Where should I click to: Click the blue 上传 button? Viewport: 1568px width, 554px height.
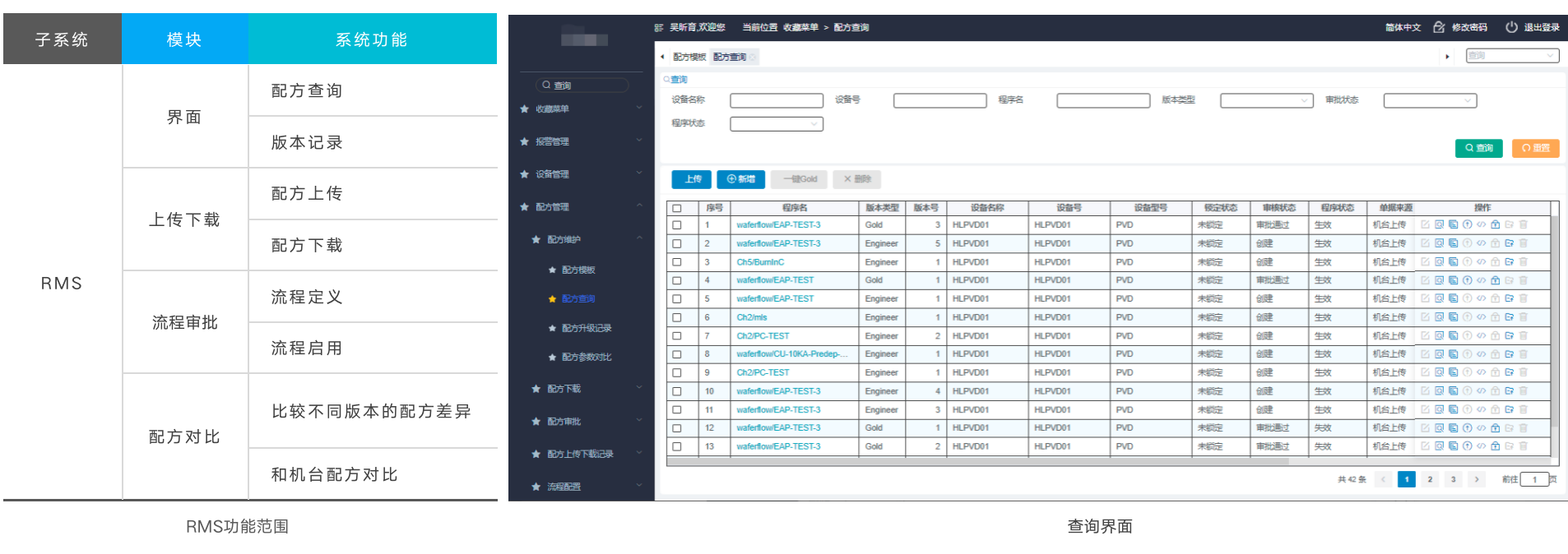click(x=691, y=179)
